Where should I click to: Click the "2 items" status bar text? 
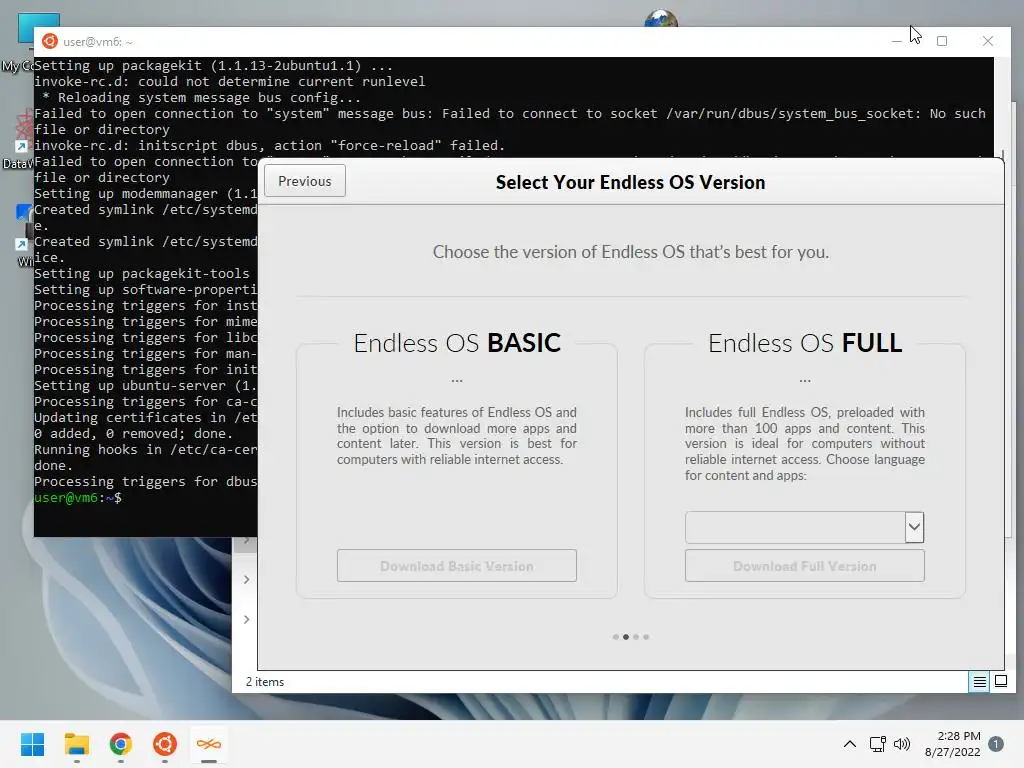[264, 682]
